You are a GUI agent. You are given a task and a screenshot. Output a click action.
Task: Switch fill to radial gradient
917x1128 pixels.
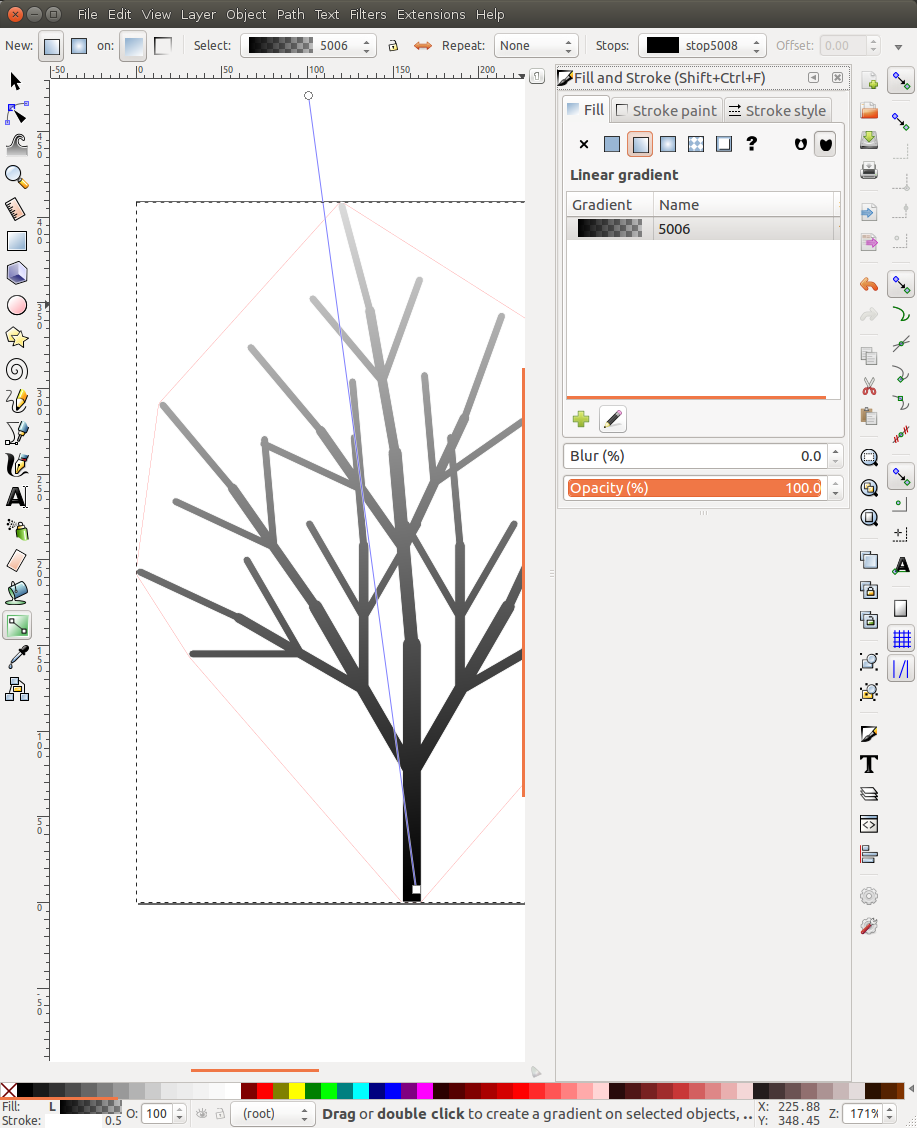(x=667, y=144)
